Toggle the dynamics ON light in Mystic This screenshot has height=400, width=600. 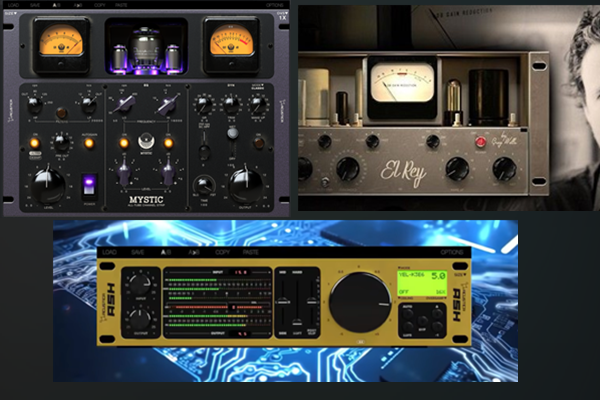pos(259,143)
